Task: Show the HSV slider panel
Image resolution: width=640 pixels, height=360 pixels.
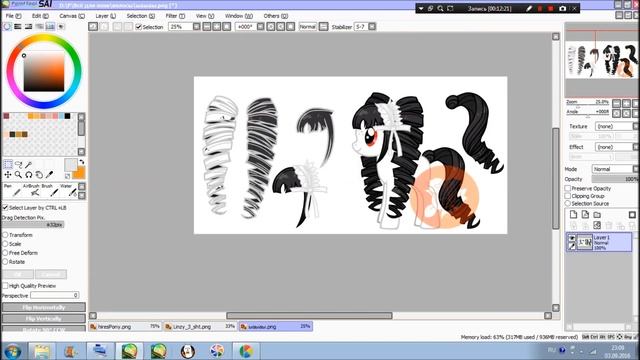Action: coord(29,27)
